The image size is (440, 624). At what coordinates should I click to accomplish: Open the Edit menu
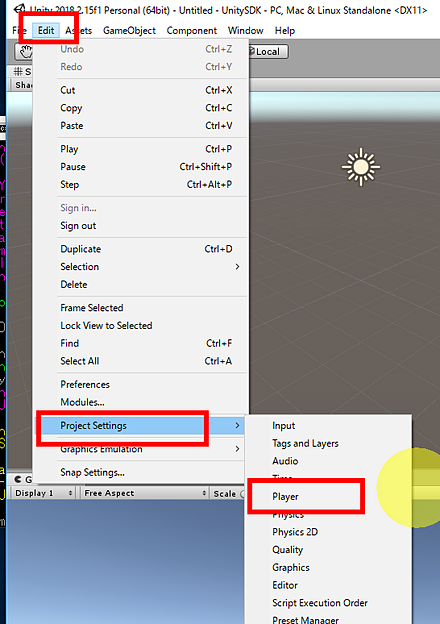(46, 31)
